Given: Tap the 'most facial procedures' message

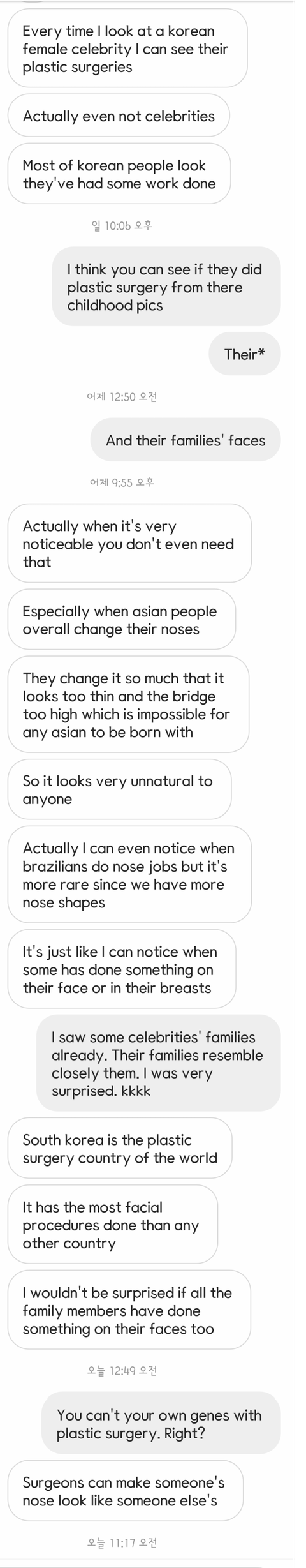Looking at the screenshot, I should pos(113,1225).
